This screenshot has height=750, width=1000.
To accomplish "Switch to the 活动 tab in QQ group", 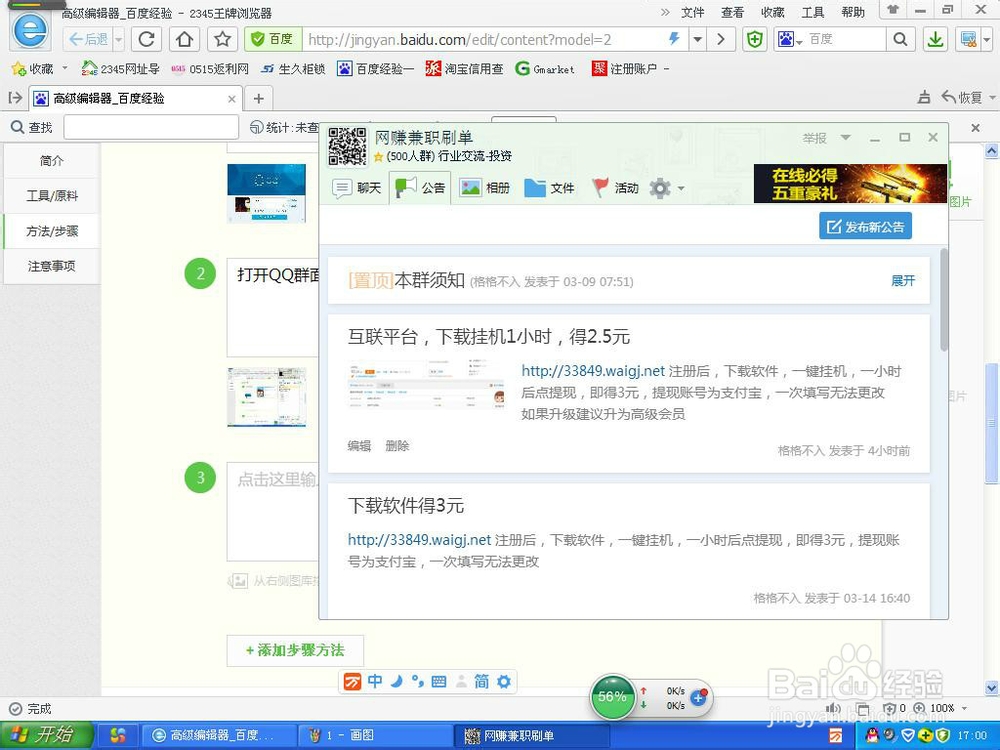I will pos(615,188).
